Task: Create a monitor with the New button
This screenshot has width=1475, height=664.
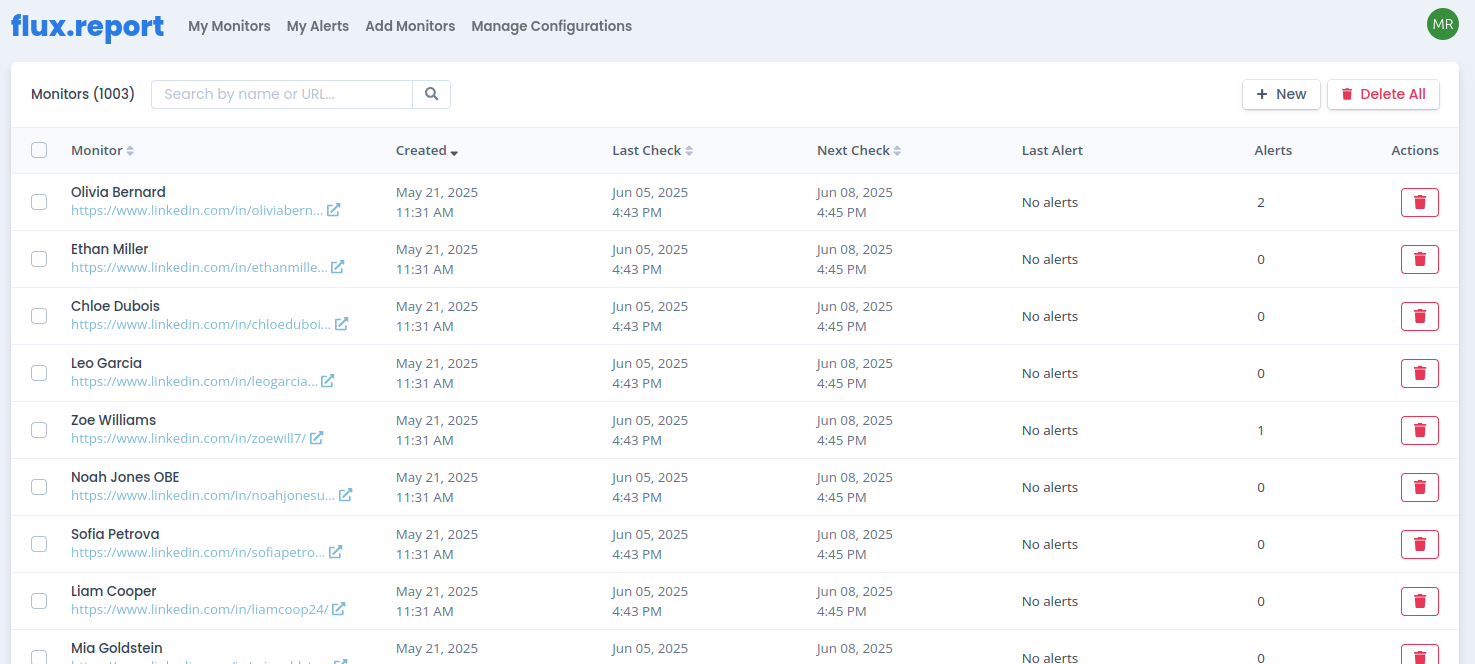Action: [x=1281, y=93]
